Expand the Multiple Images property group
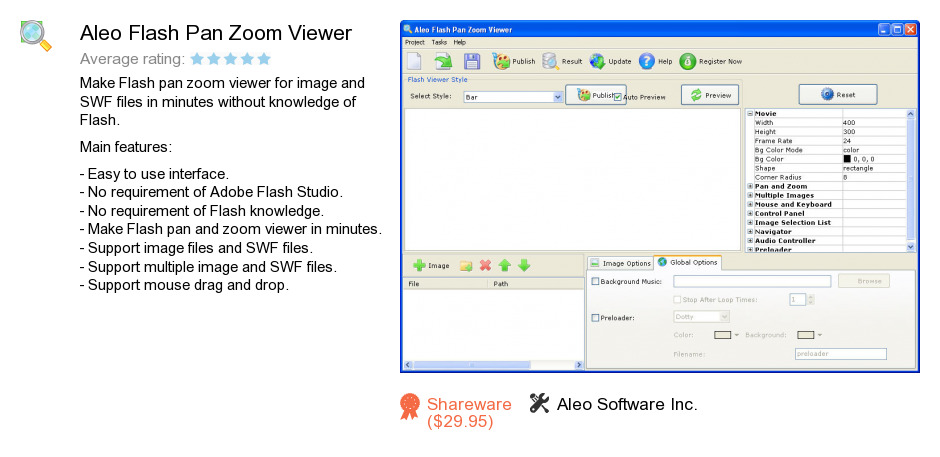Image resolution: width=940 pixels, height=457 pixels. click(x=750, y=196)
